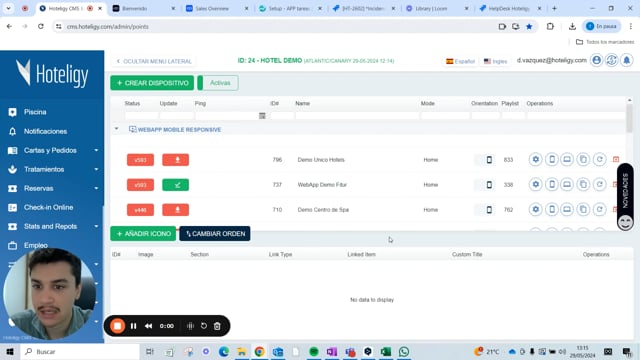Image resolution: width=640 pixels, height=360 pixels.
Task: Toggle the Activas filter button
Action: click(x=218, y=83)
